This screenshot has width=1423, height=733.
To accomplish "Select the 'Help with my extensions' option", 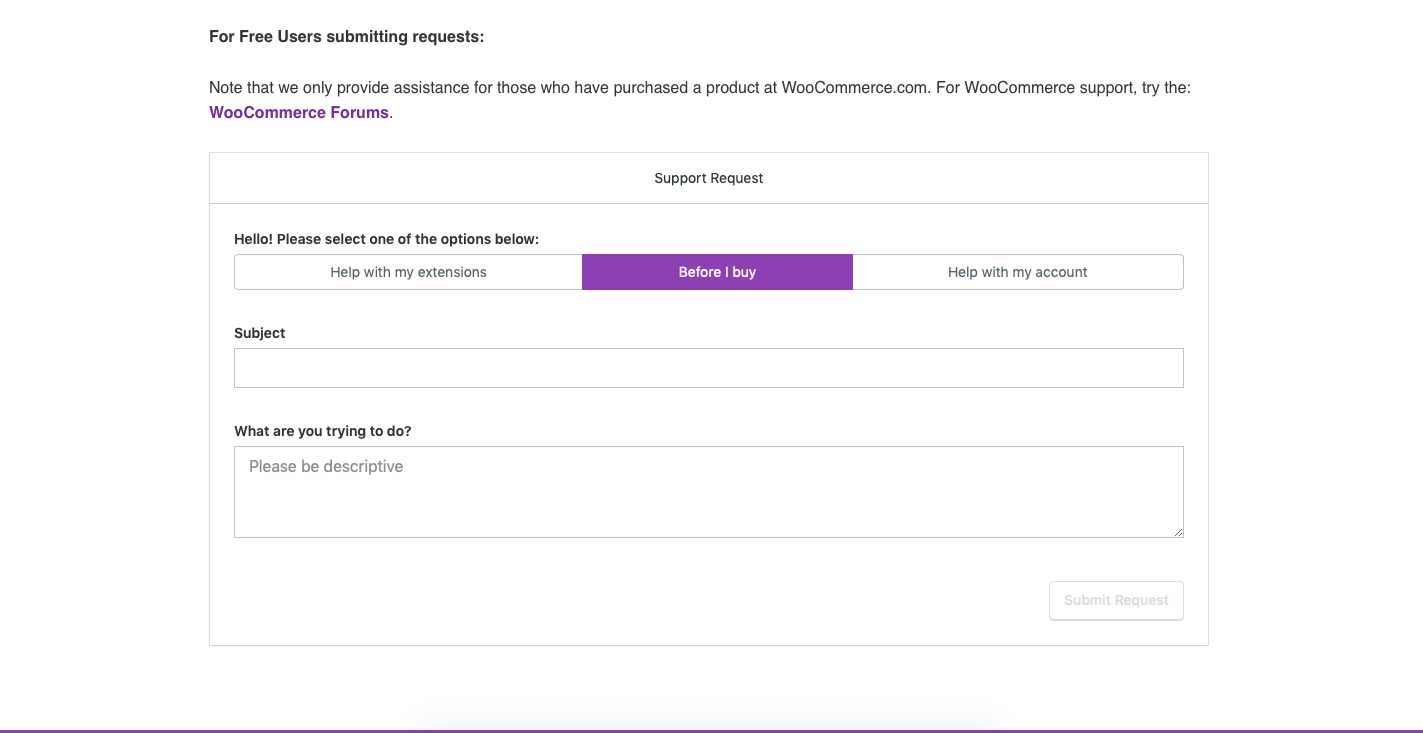I will pyautogui.click(x=408, y=272).
